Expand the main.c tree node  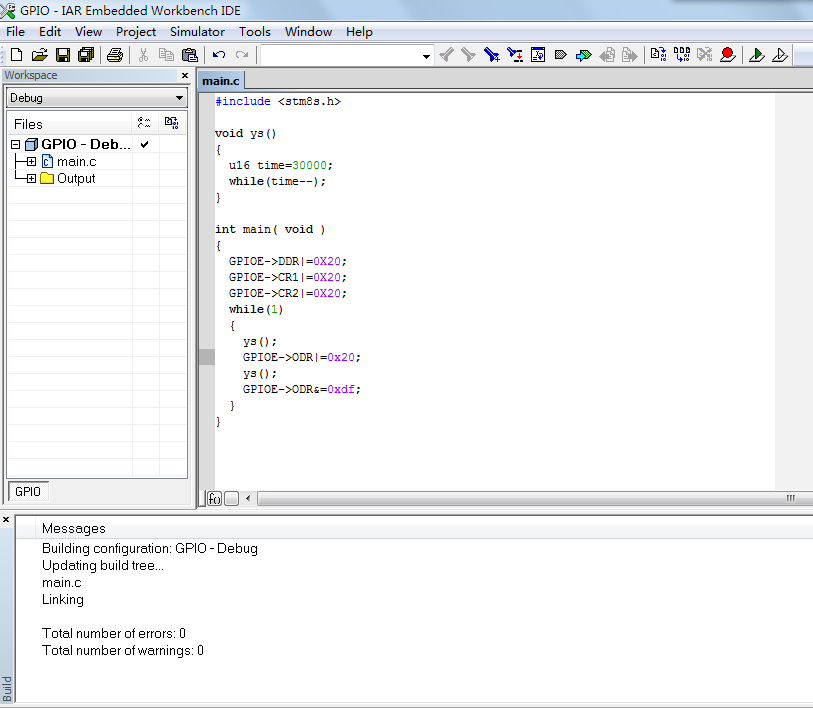31,161
